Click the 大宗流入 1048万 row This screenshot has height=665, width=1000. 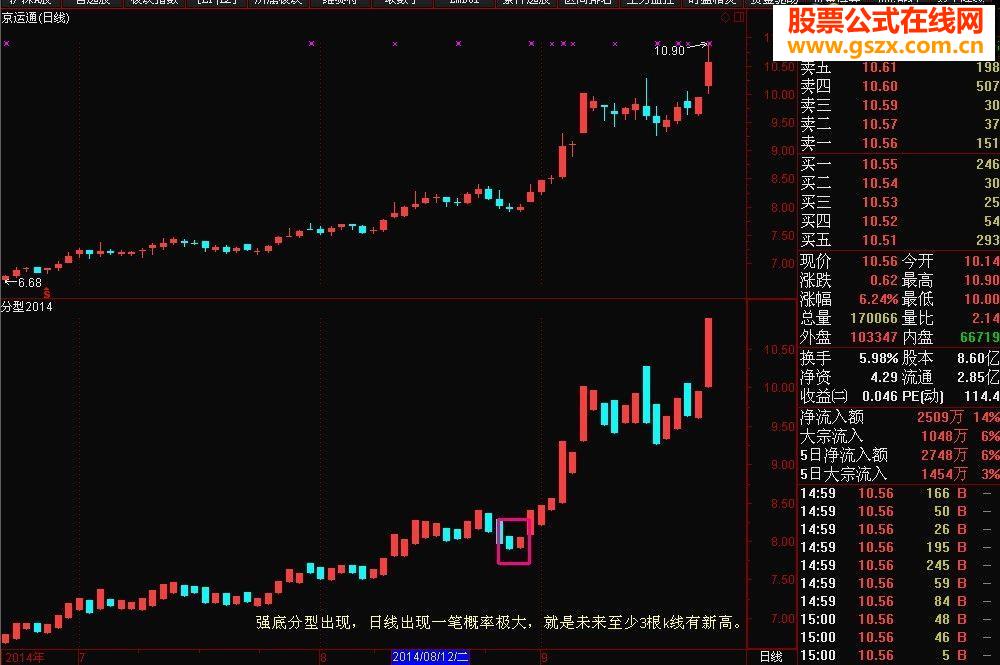pos(899,436)
